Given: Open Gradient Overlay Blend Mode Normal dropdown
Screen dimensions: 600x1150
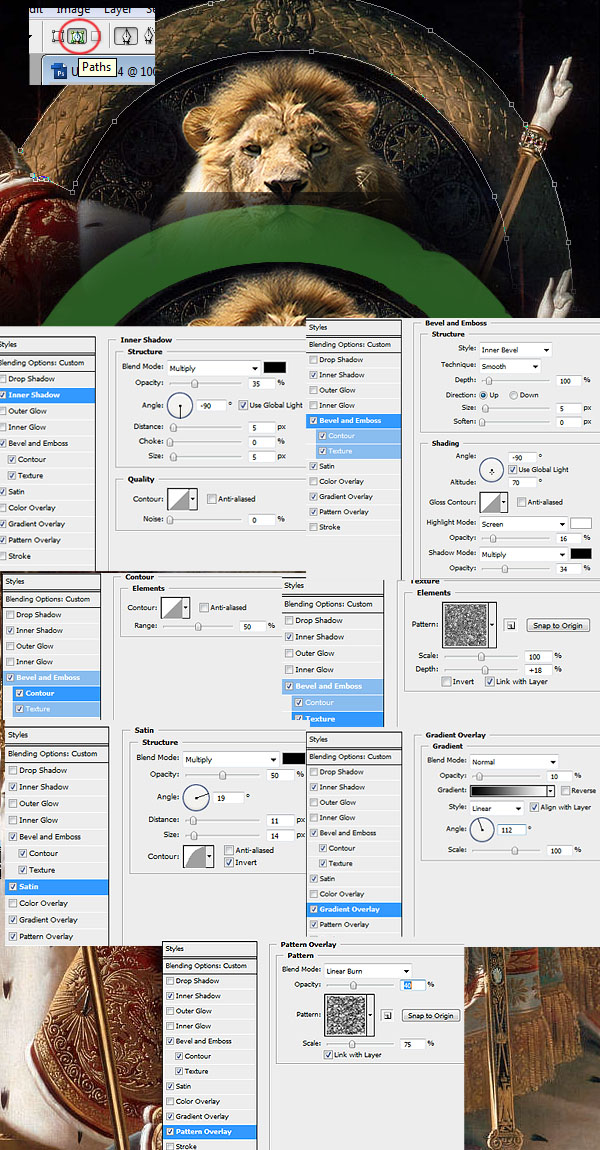Looking at the screenshot, I should point(513,762).
